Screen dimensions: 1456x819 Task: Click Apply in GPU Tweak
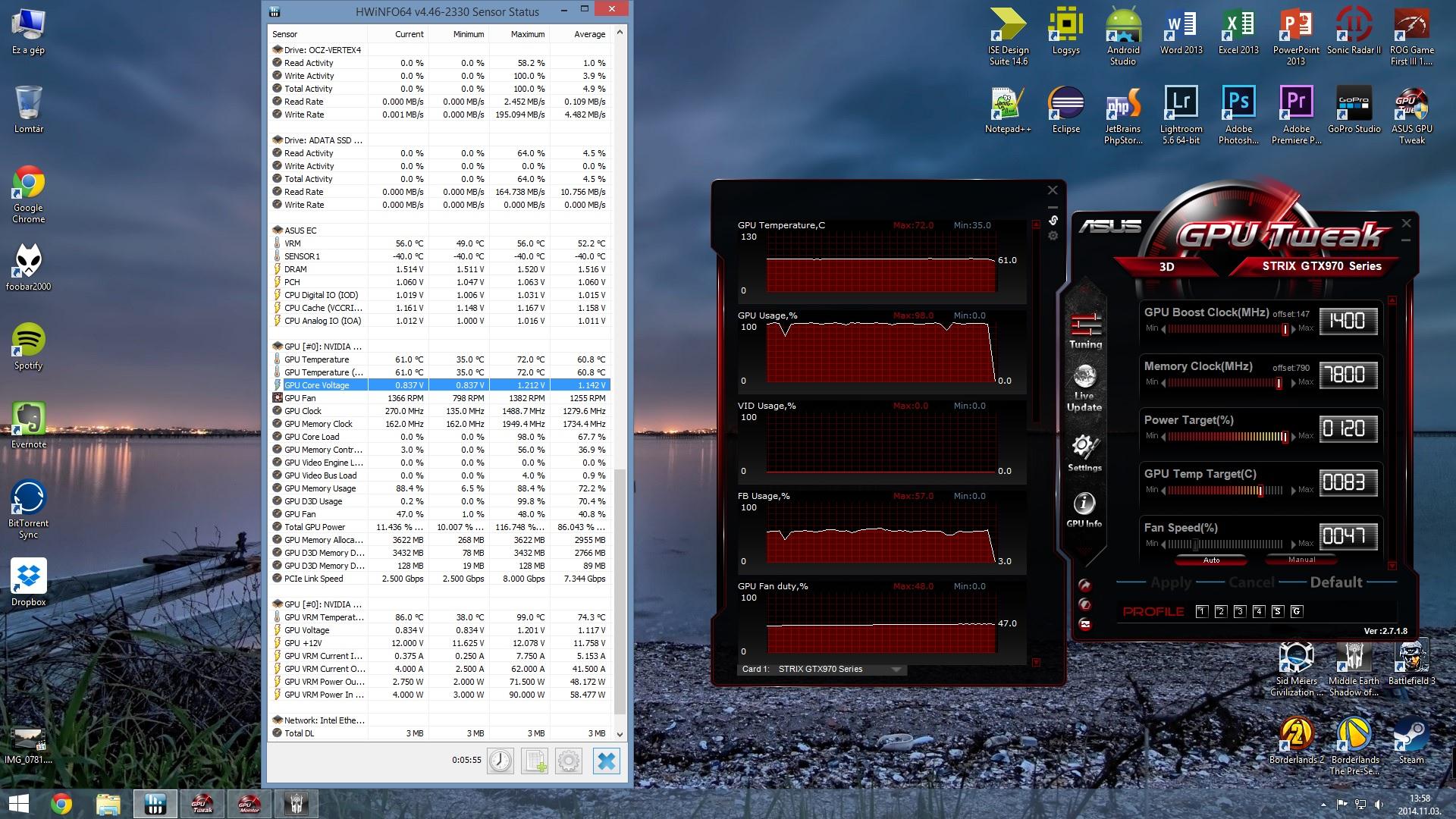coord(1170,582)
